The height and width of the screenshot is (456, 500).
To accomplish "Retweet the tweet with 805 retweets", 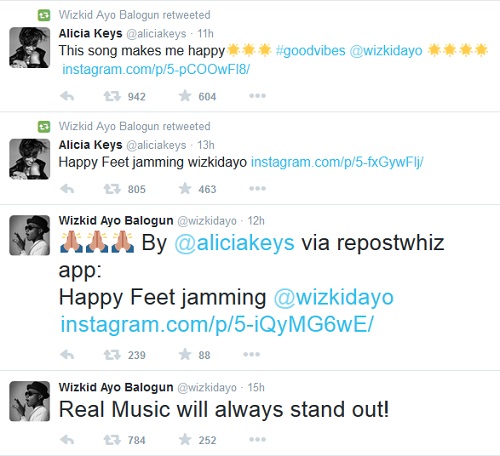I will coord(112,189).
